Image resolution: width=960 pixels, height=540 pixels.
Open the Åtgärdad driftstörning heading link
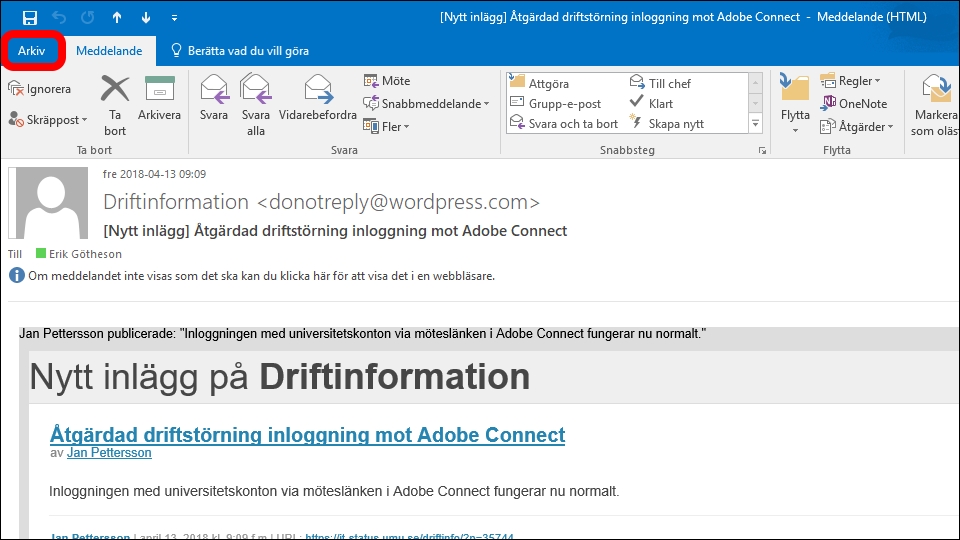(x=307, y=435)
